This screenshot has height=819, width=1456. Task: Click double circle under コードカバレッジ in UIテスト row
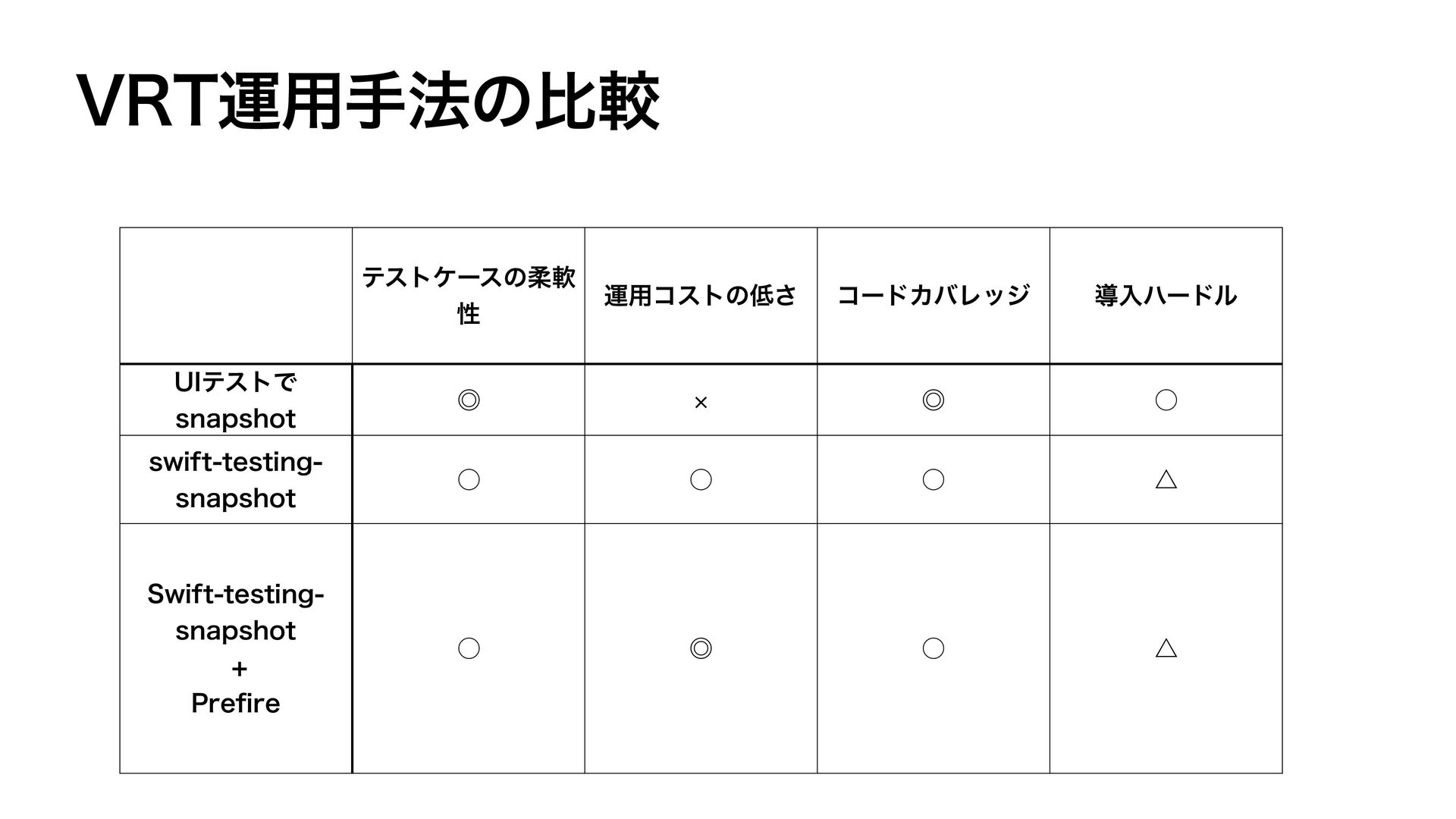(x=934, y=400)
